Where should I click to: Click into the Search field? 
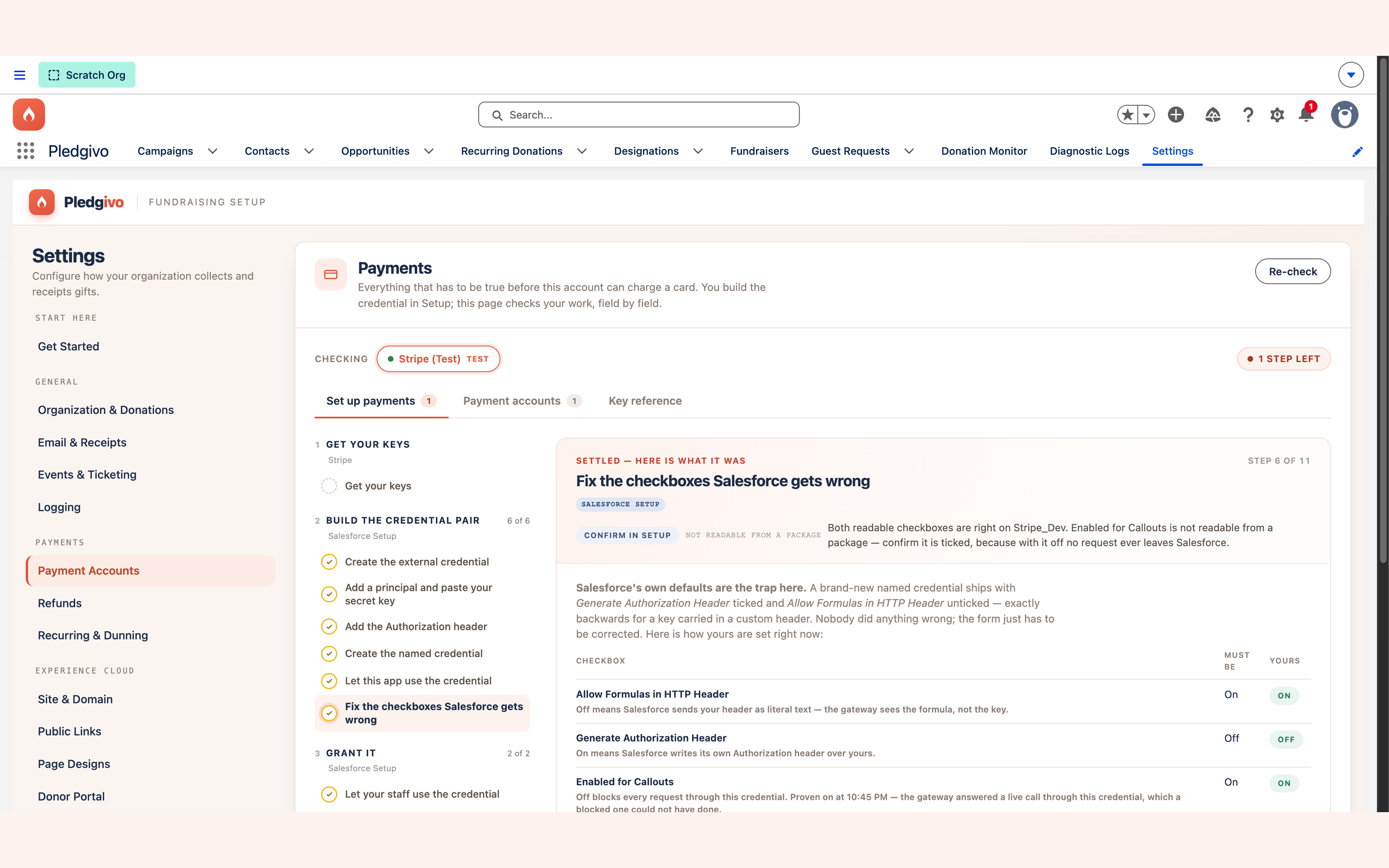click(638, 115)
